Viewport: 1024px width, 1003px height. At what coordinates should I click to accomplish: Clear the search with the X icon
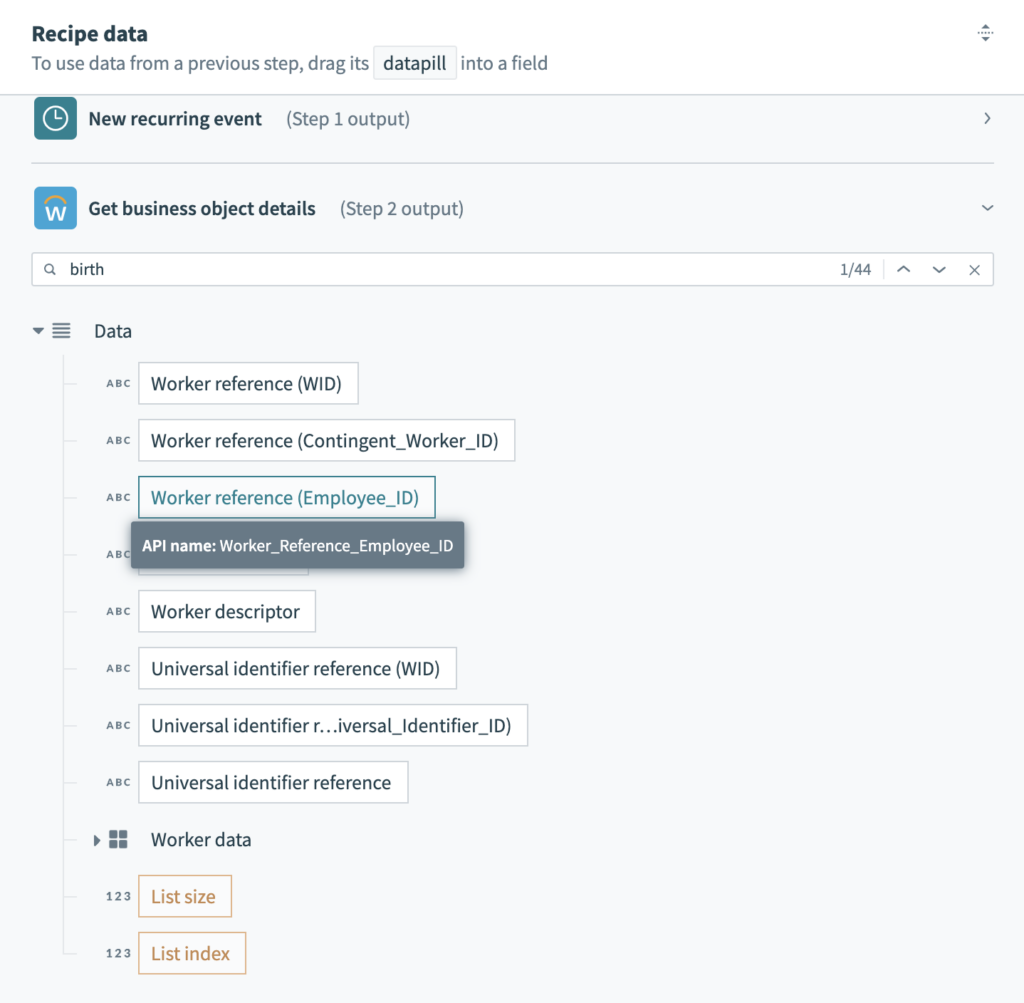tap(975, 268)
